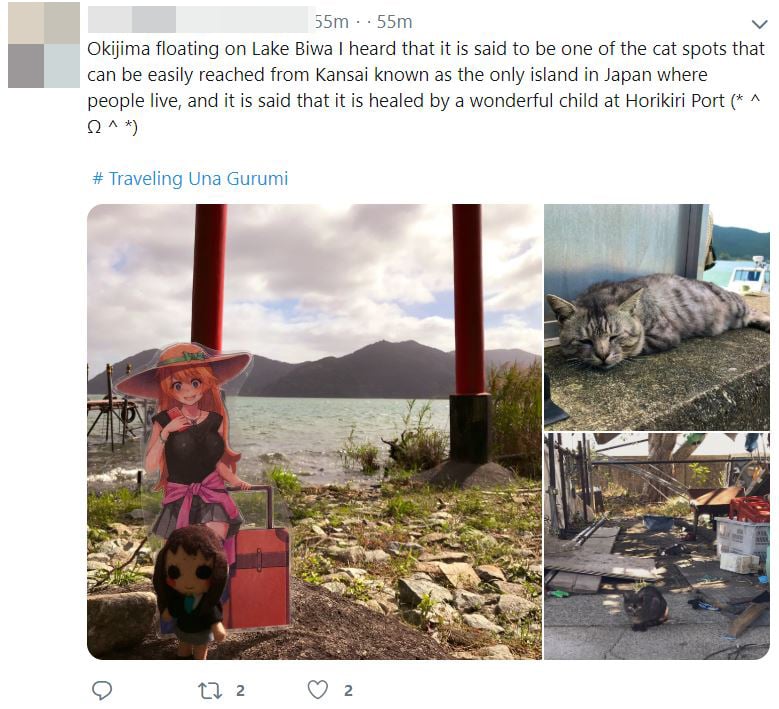
Task: Click the reply speech bubble icon
Action: [x=102, y=690]
